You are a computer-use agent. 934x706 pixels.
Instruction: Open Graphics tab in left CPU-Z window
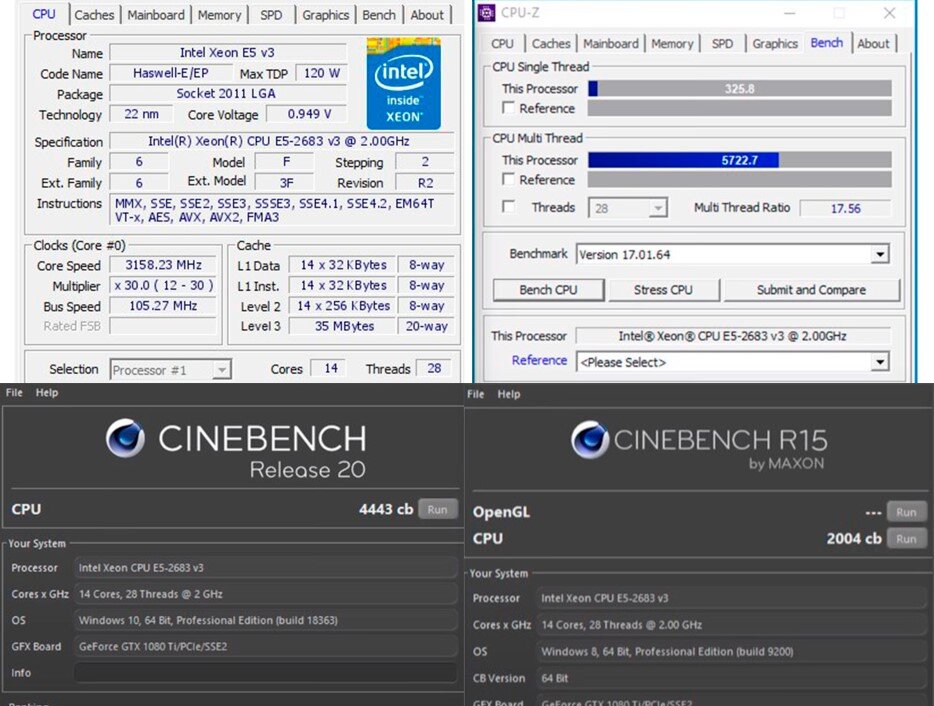(x=325, y=15)
